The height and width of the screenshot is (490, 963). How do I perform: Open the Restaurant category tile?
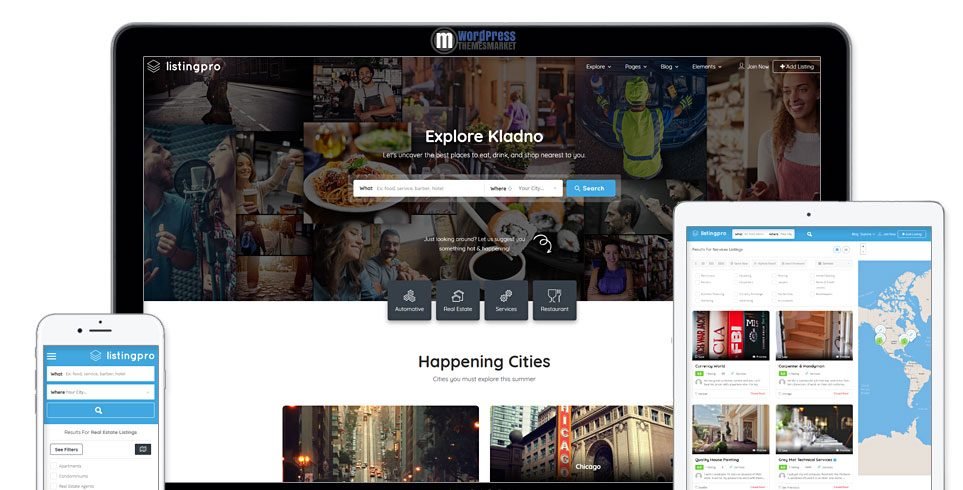555,300
